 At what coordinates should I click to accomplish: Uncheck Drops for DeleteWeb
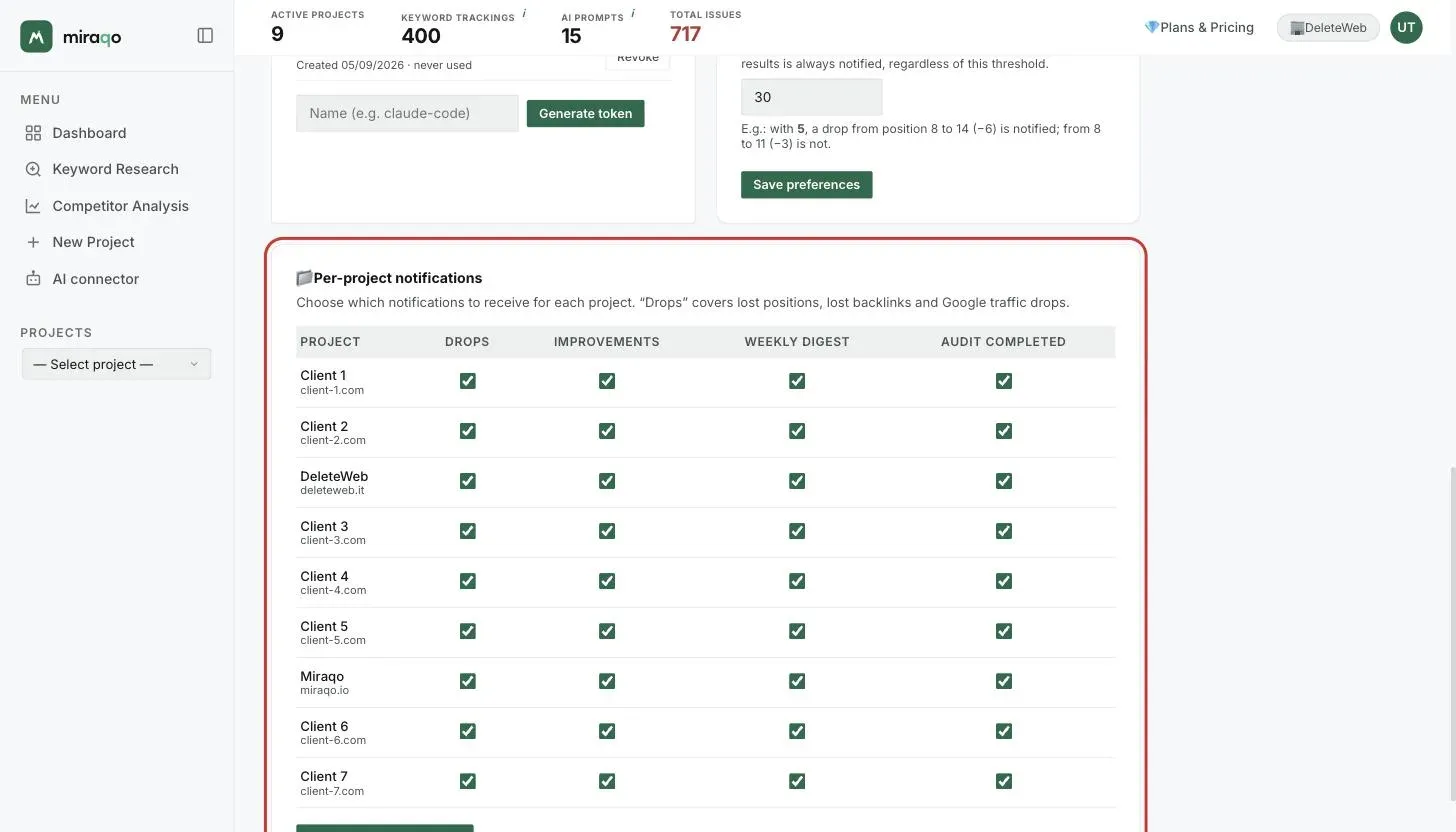click(x=467, y=481)
